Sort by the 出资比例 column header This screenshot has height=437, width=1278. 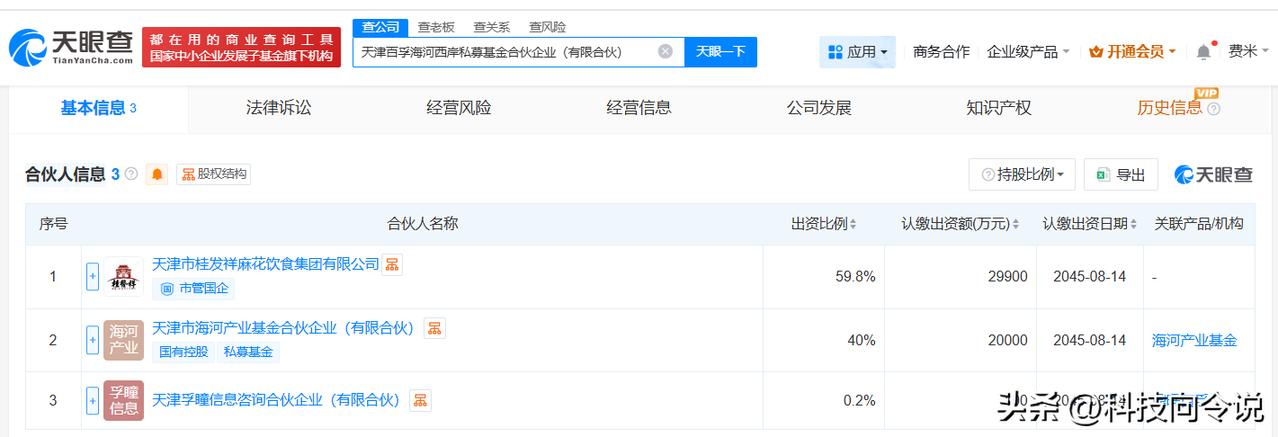[x=824, y=224]
